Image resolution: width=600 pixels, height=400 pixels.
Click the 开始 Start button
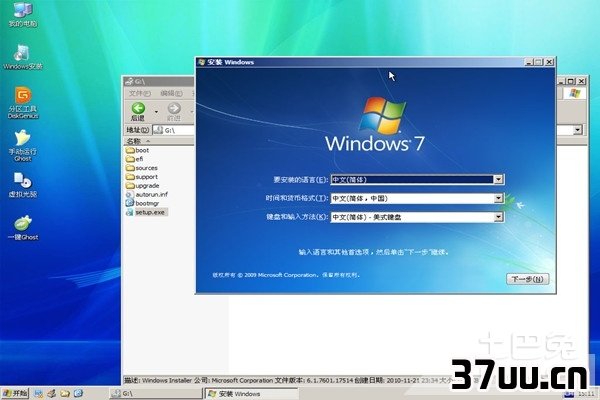[15, 393]
